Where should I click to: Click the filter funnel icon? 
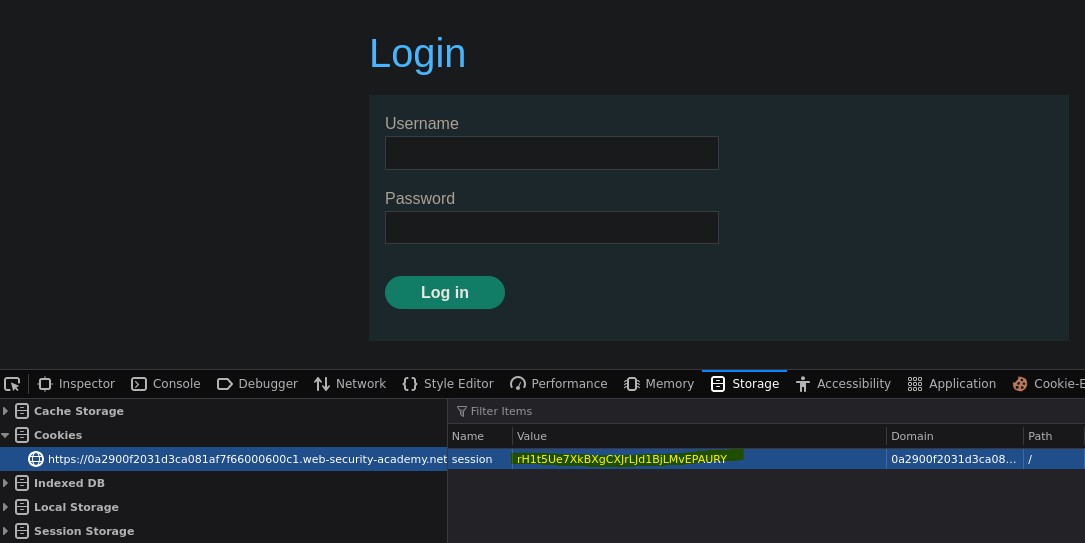[462, 412]
